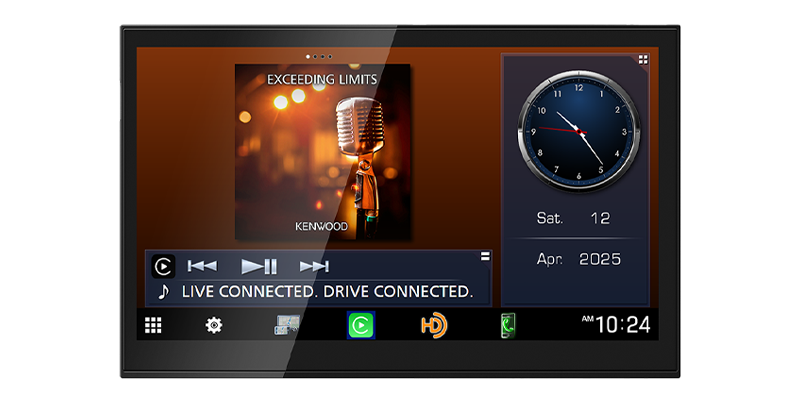The width and height of the screenshot is (800, 400).
Task: Skip to the next track
Action: [314, 266]
